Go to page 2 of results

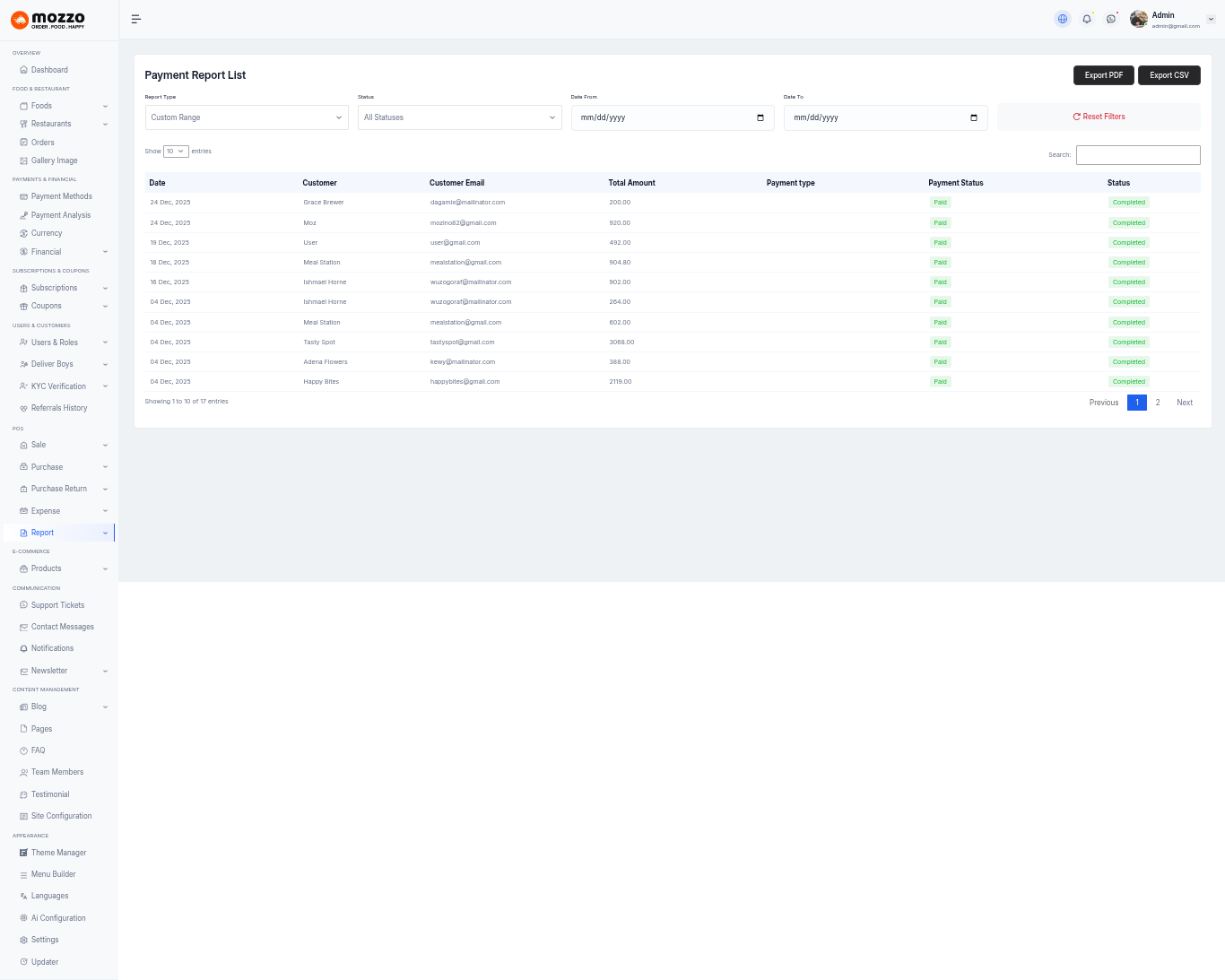tap(1158, 403)
